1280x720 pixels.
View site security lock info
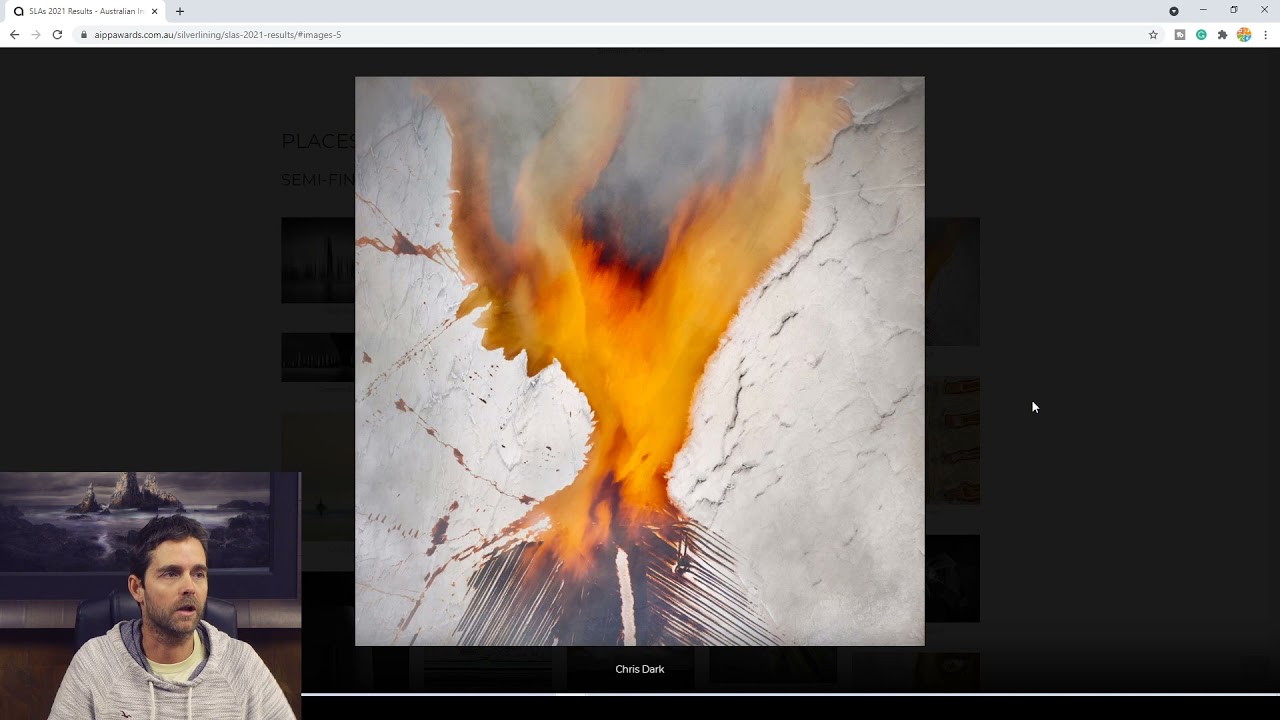pos(84,34)
